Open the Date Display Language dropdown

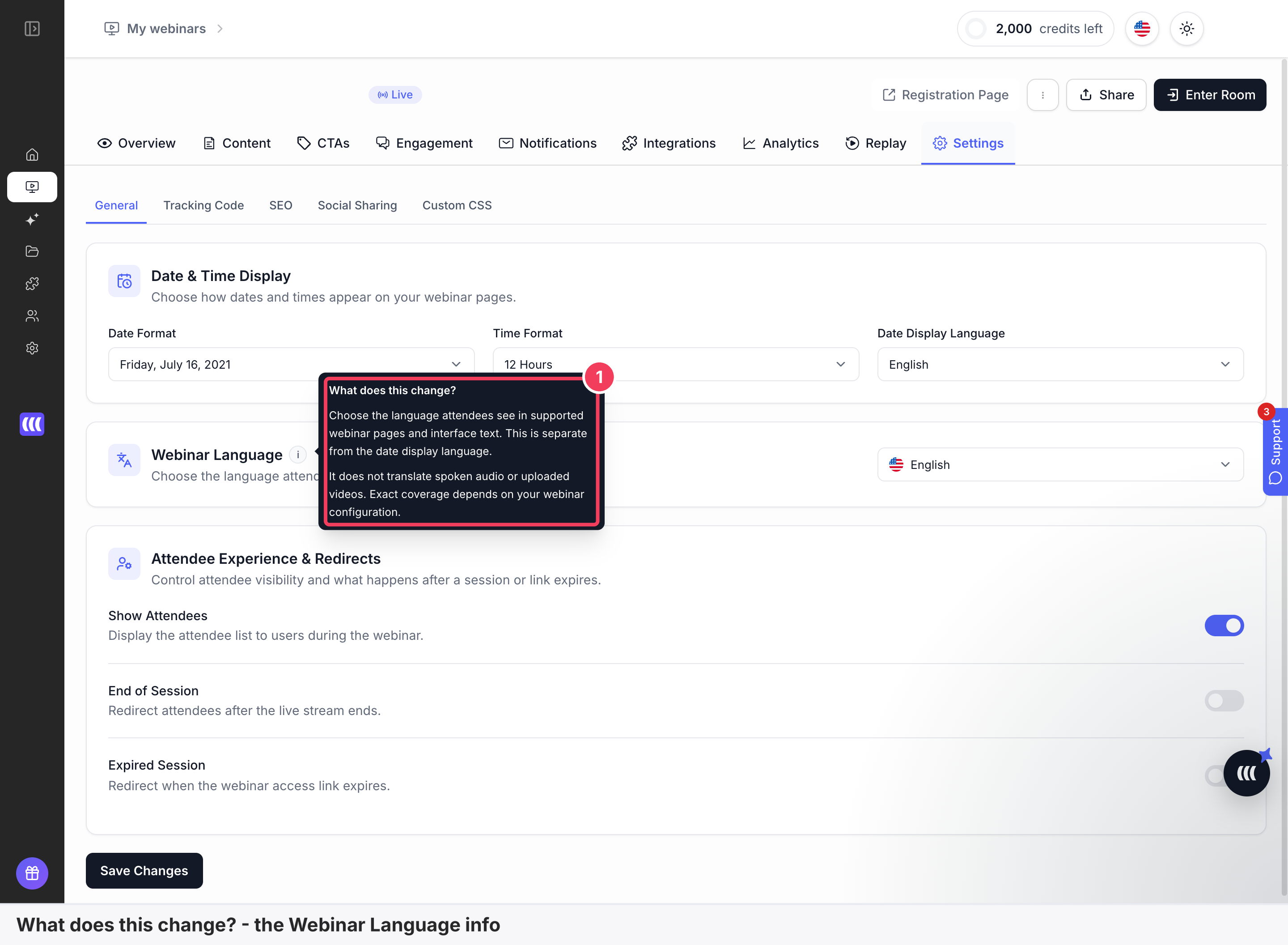pyautogui.click(x=1060, y=364)
